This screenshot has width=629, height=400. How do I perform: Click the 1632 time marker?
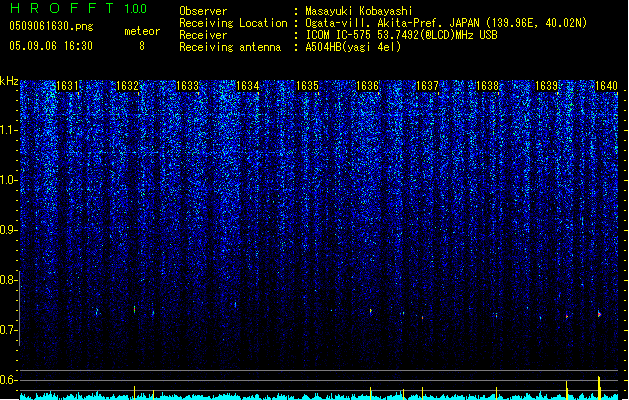click(x=127, y=86)
